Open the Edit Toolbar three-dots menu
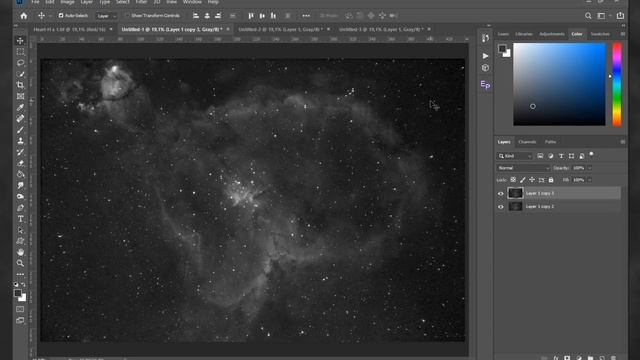 [x=20, y=274]
